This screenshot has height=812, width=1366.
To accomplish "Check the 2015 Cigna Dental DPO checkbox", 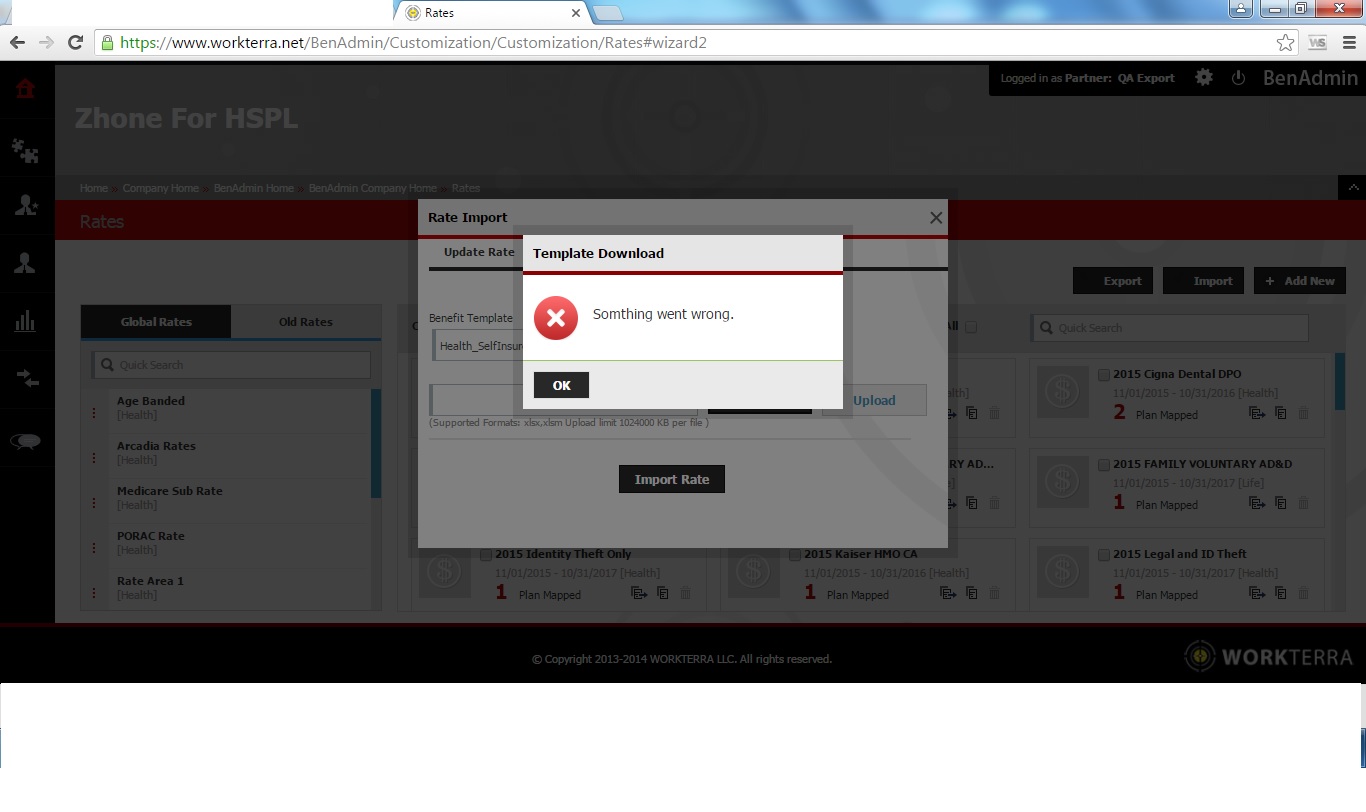I will click(x=1104, y=375).
